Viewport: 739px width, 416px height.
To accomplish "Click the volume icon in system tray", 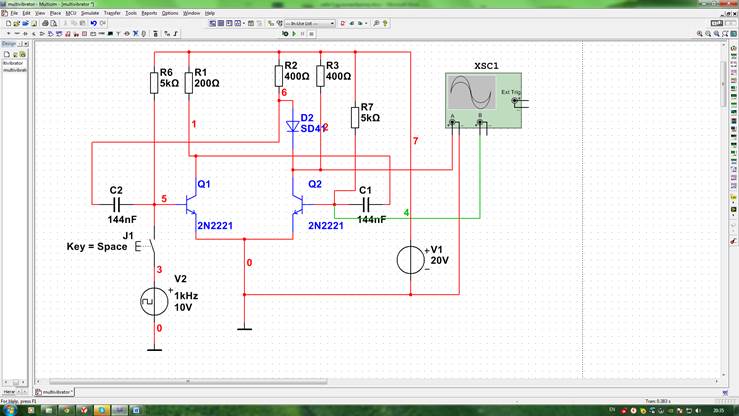I will pyautogui.click(x=698, y=411).
